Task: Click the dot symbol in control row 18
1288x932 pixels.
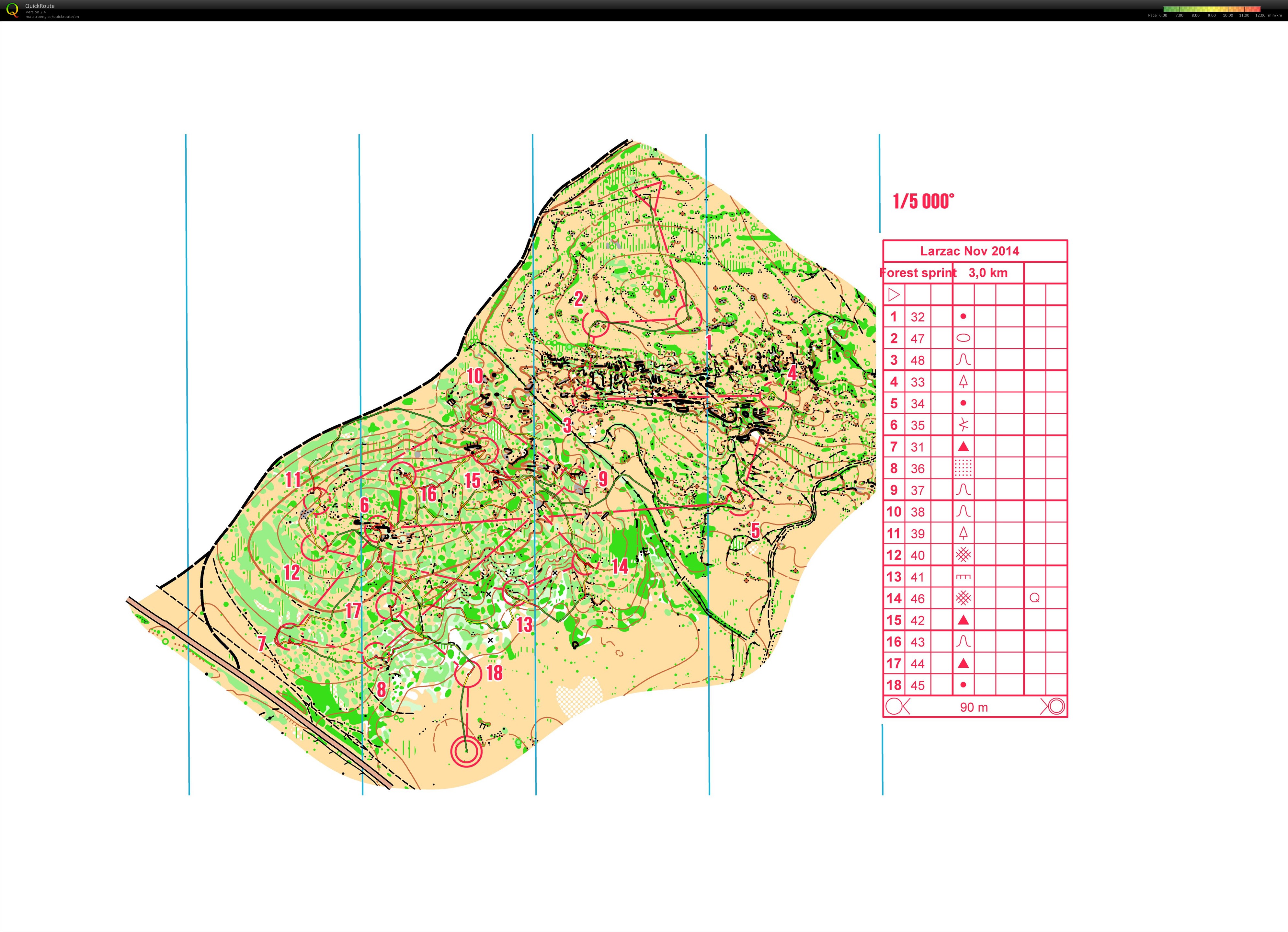Action: [x=963, y=685]
